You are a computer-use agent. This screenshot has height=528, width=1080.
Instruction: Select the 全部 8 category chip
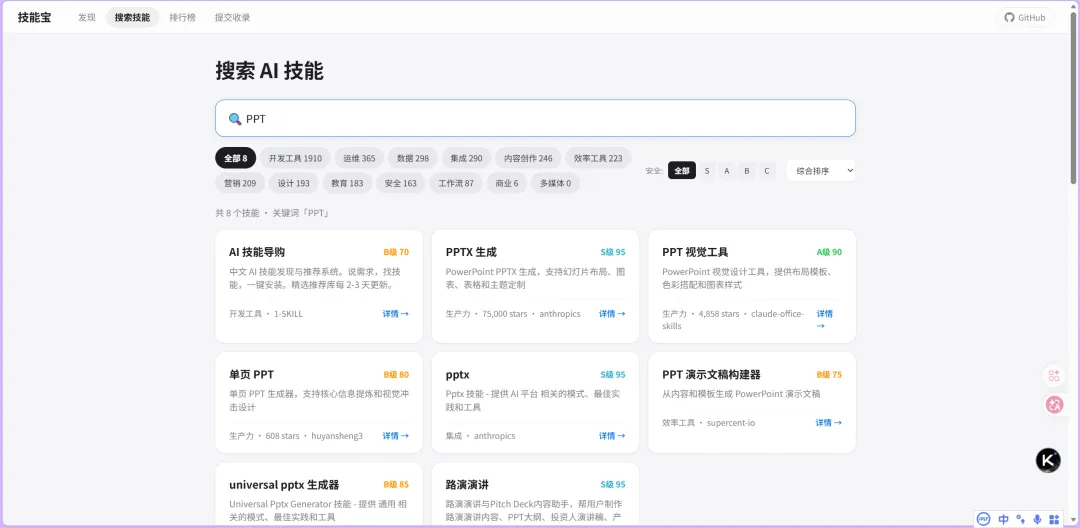(x=236, y=158)
